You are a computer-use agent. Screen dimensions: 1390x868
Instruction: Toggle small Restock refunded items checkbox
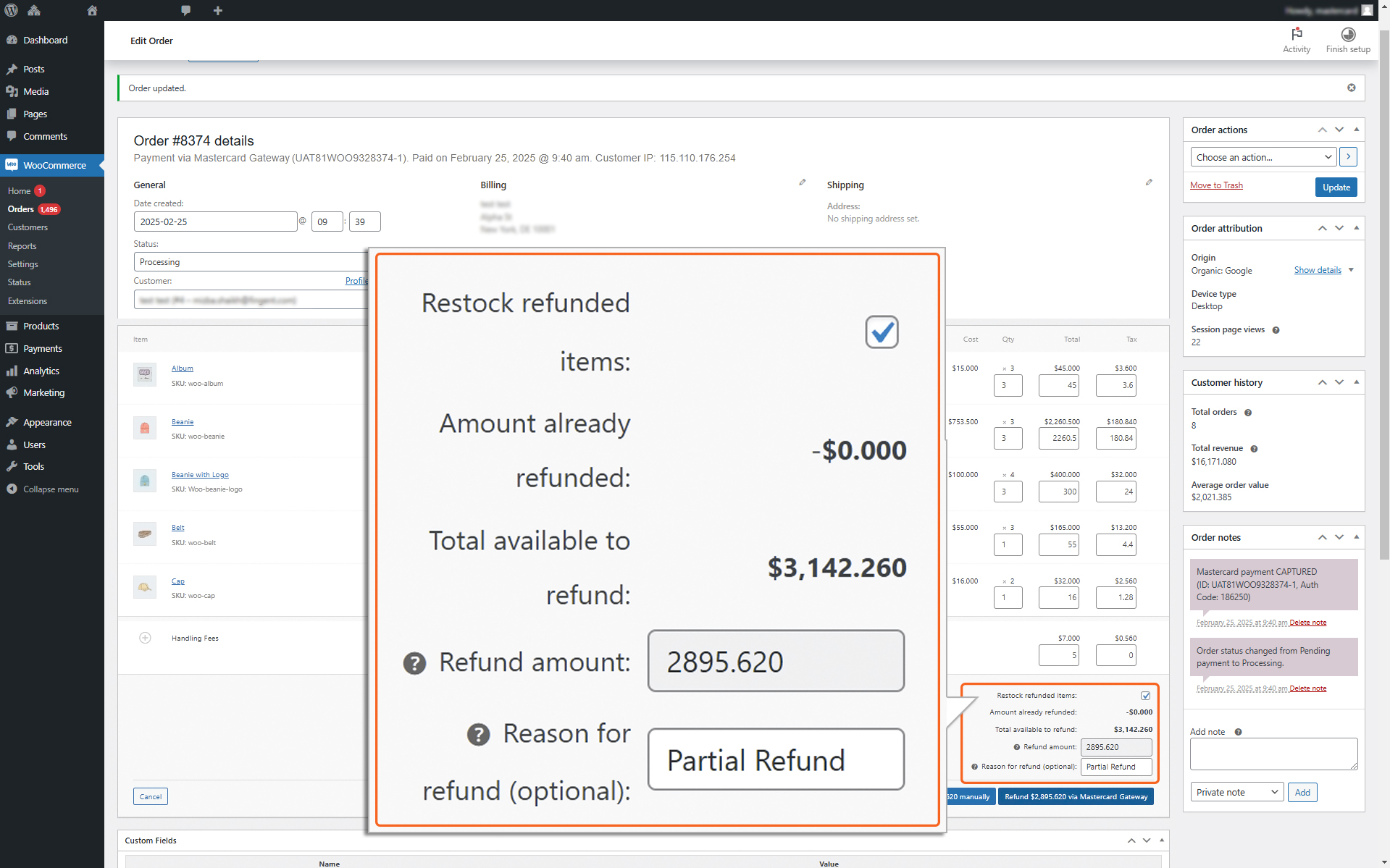tap(1146, 696)
